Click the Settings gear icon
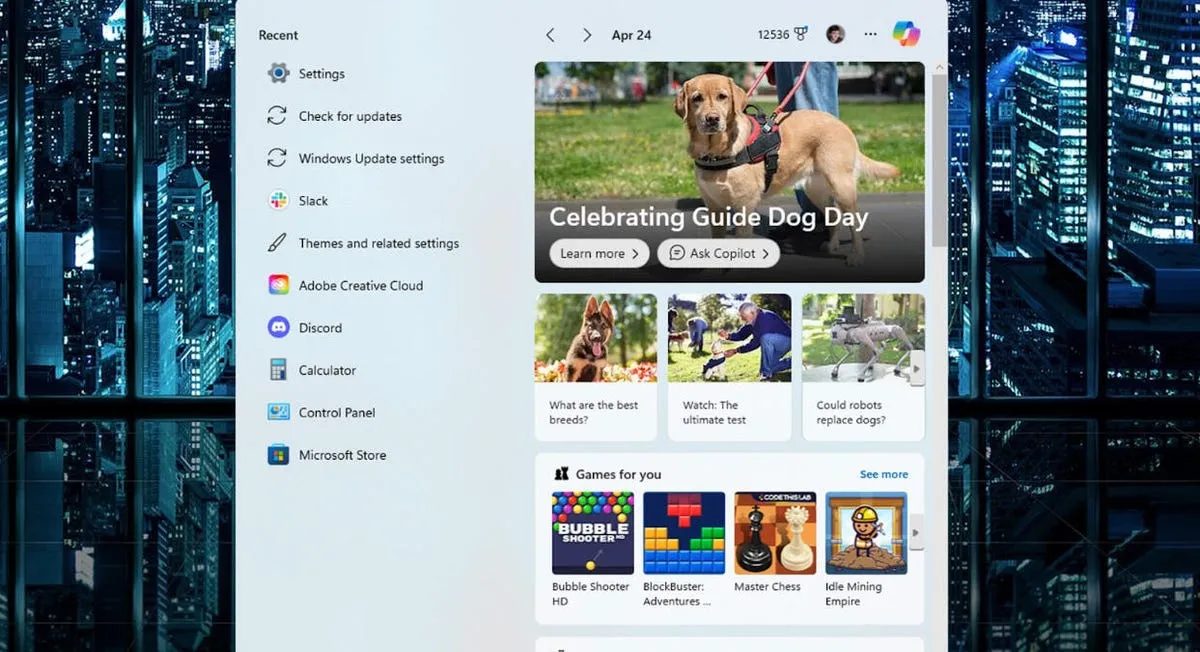 click(278, 74)
